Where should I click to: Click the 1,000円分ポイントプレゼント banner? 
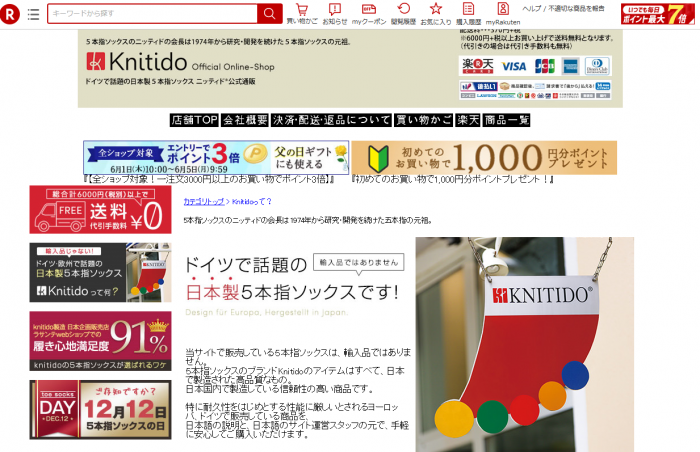(484, 158)
